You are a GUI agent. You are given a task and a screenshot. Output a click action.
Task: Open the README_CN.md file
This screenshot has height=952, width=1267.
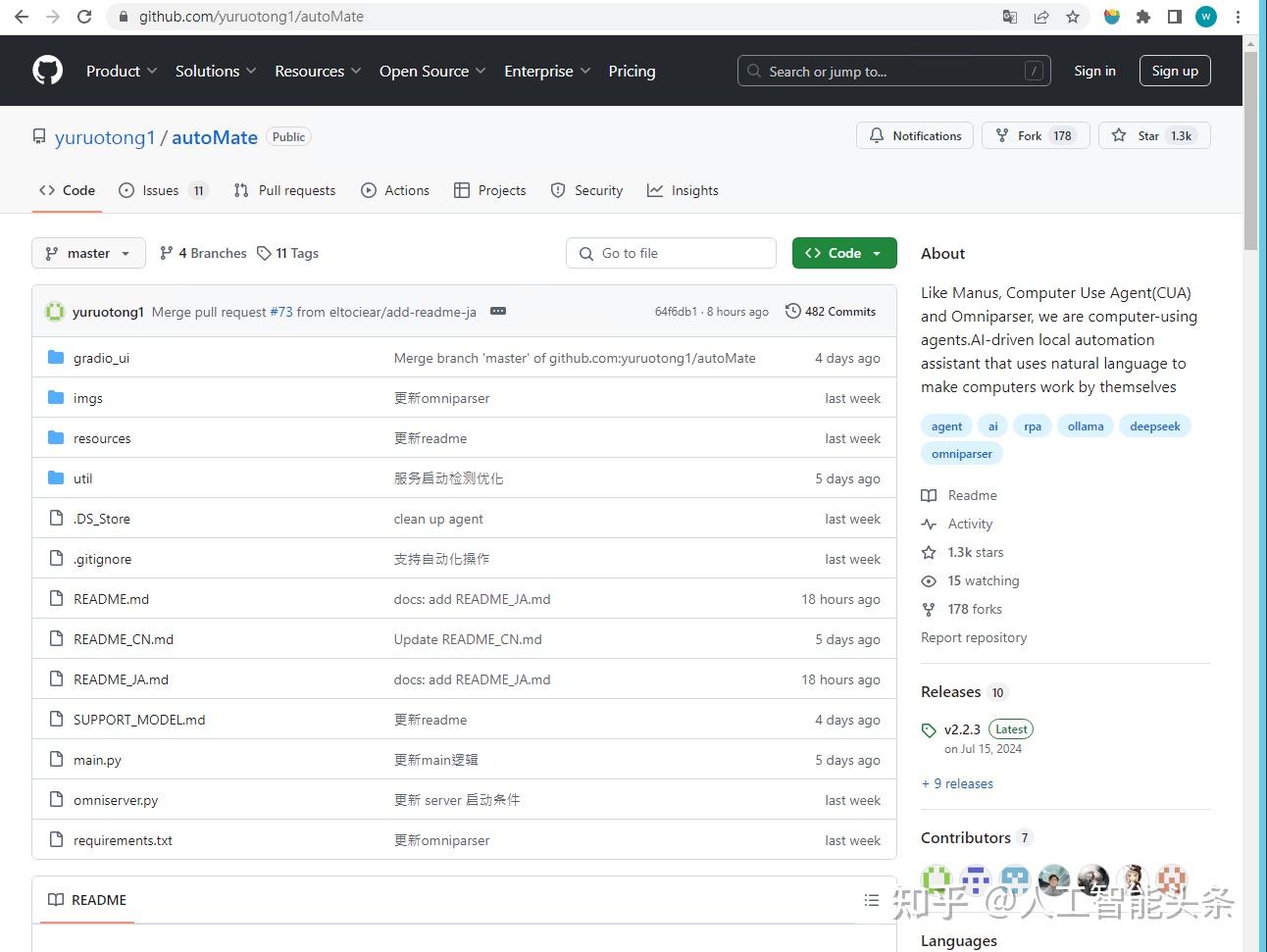pyautogui.click(x=124, y=639)
